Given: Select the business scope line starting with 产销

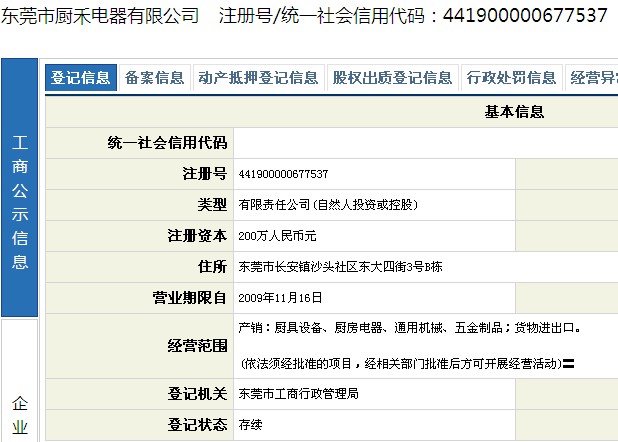Looking at the screenshot, I should click(409, 328).
